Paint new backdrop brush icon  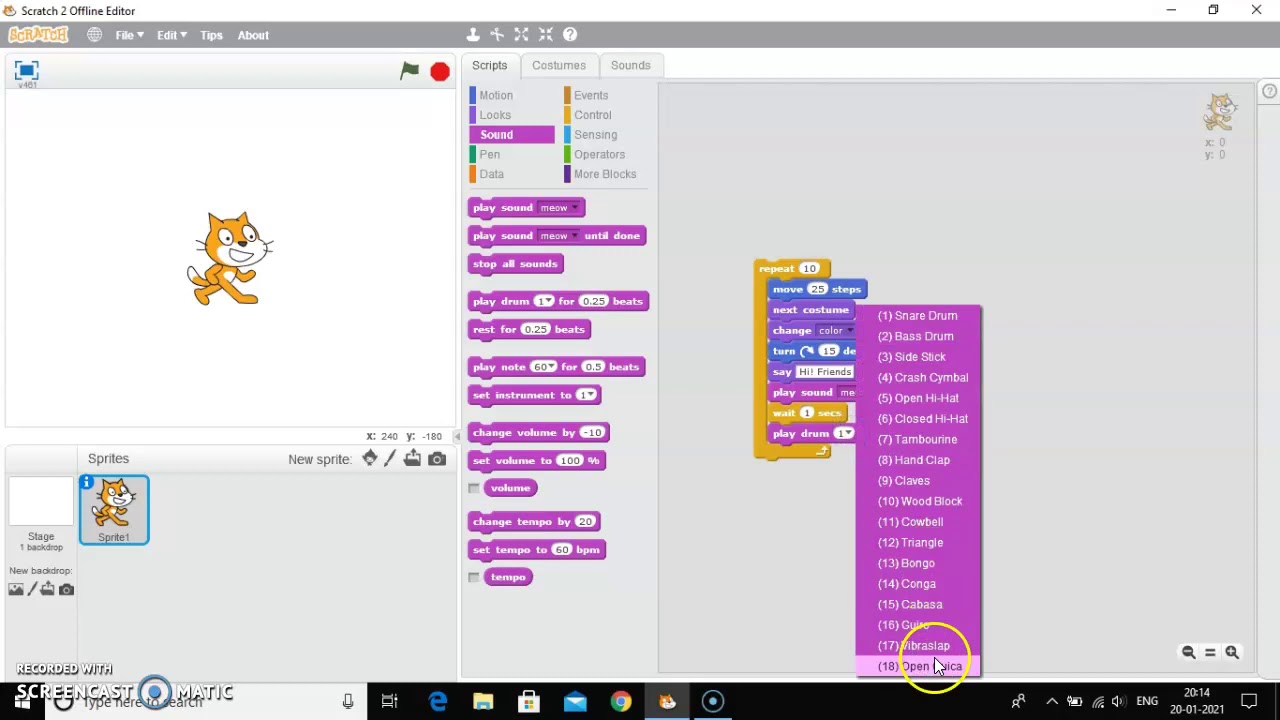pyautogui.click(x=32, y=589)
